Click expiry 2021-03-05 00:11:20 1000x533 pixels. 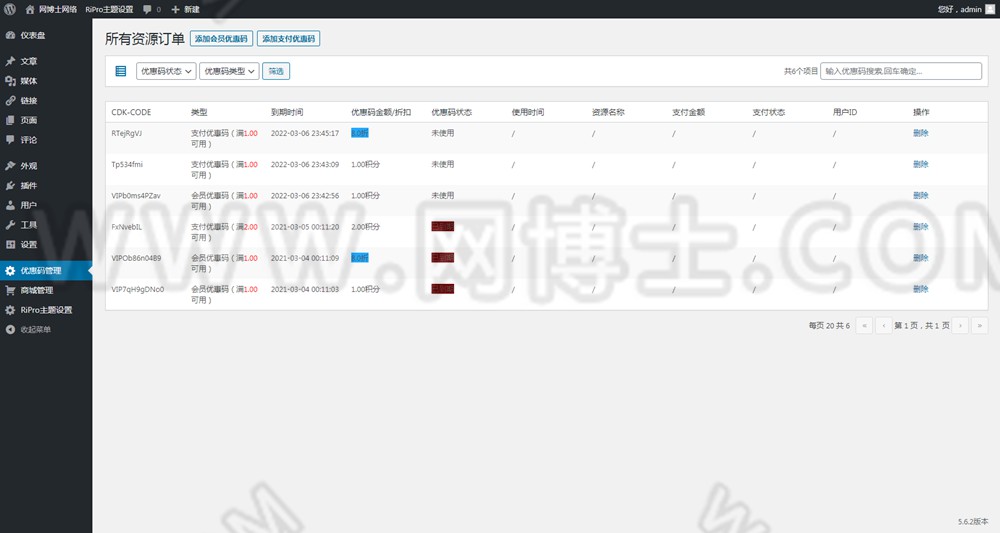pos(305,227)
